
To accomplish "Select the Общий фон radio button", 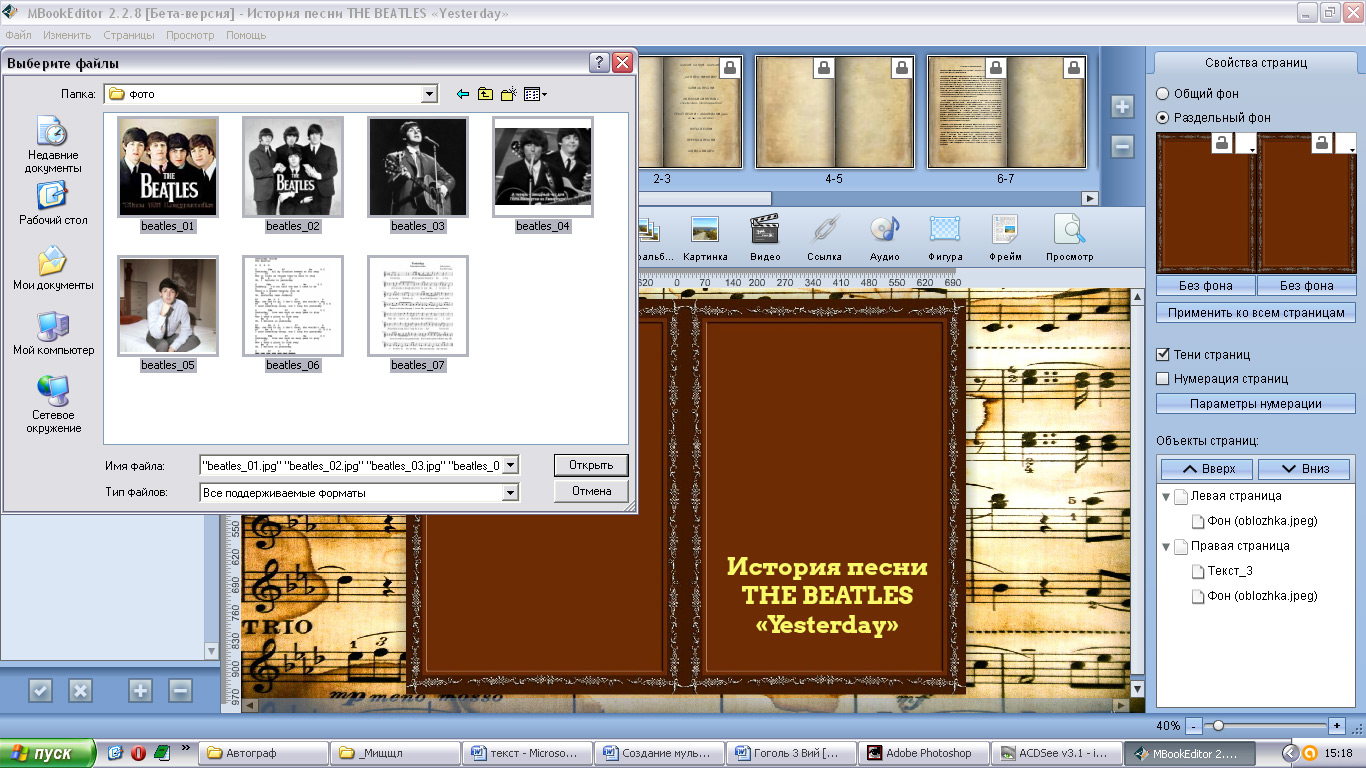I will click(1162, 94).
